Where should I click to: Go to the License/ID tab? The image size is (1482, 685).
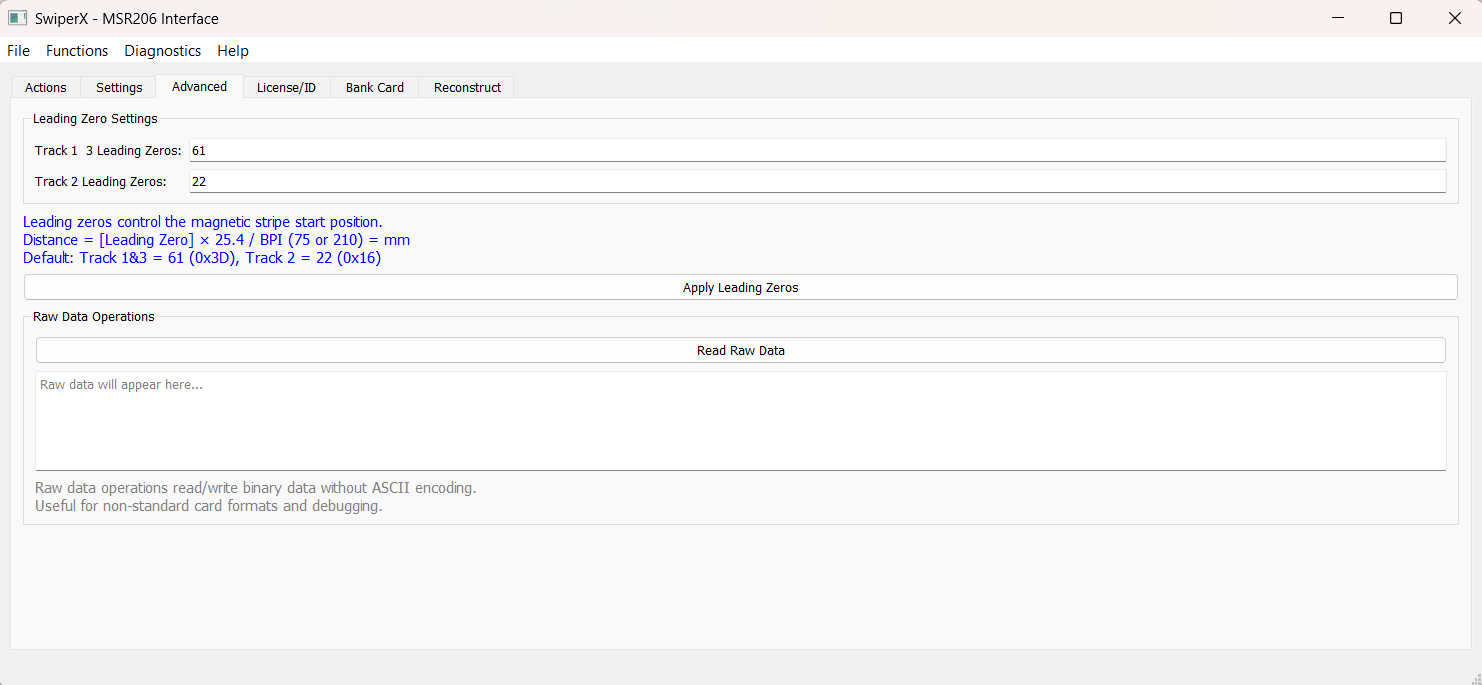[x=286, y=88]
